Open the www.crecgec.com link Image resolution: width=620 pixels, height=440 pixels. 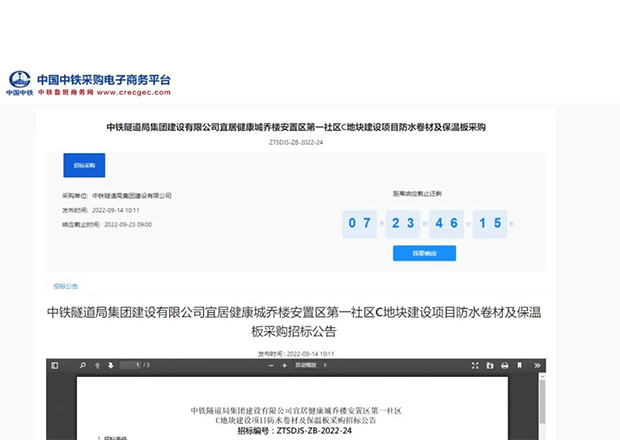pyautogui.click(x=133, y=92)
